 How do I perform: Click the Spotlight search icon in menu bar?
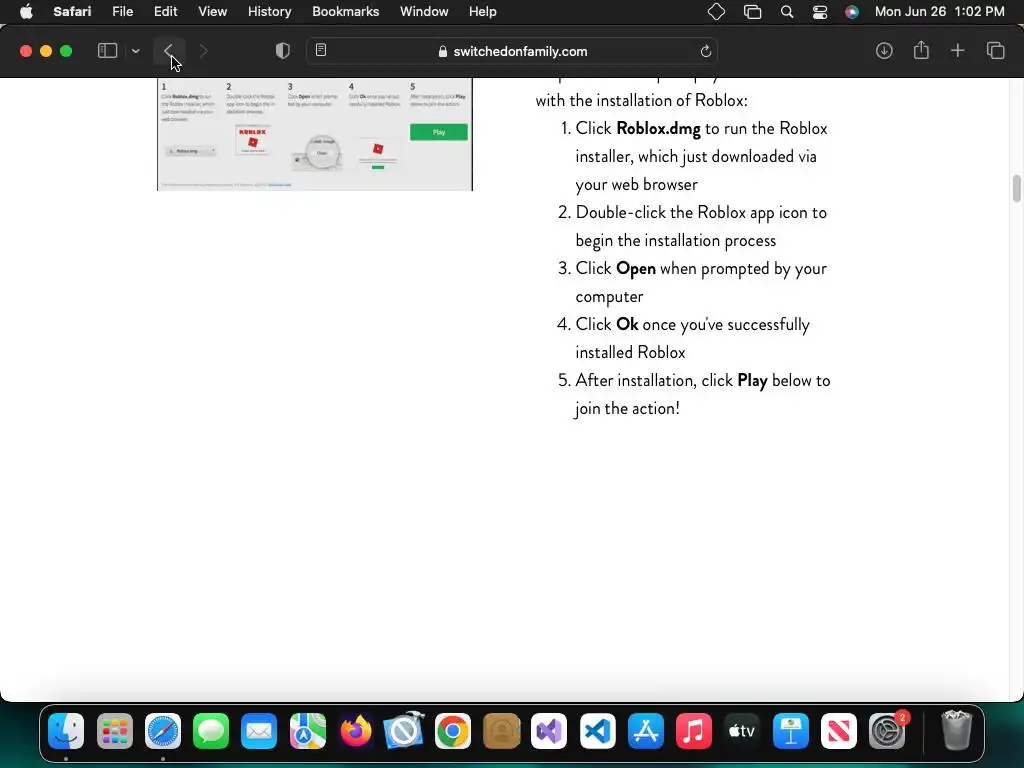787,12
